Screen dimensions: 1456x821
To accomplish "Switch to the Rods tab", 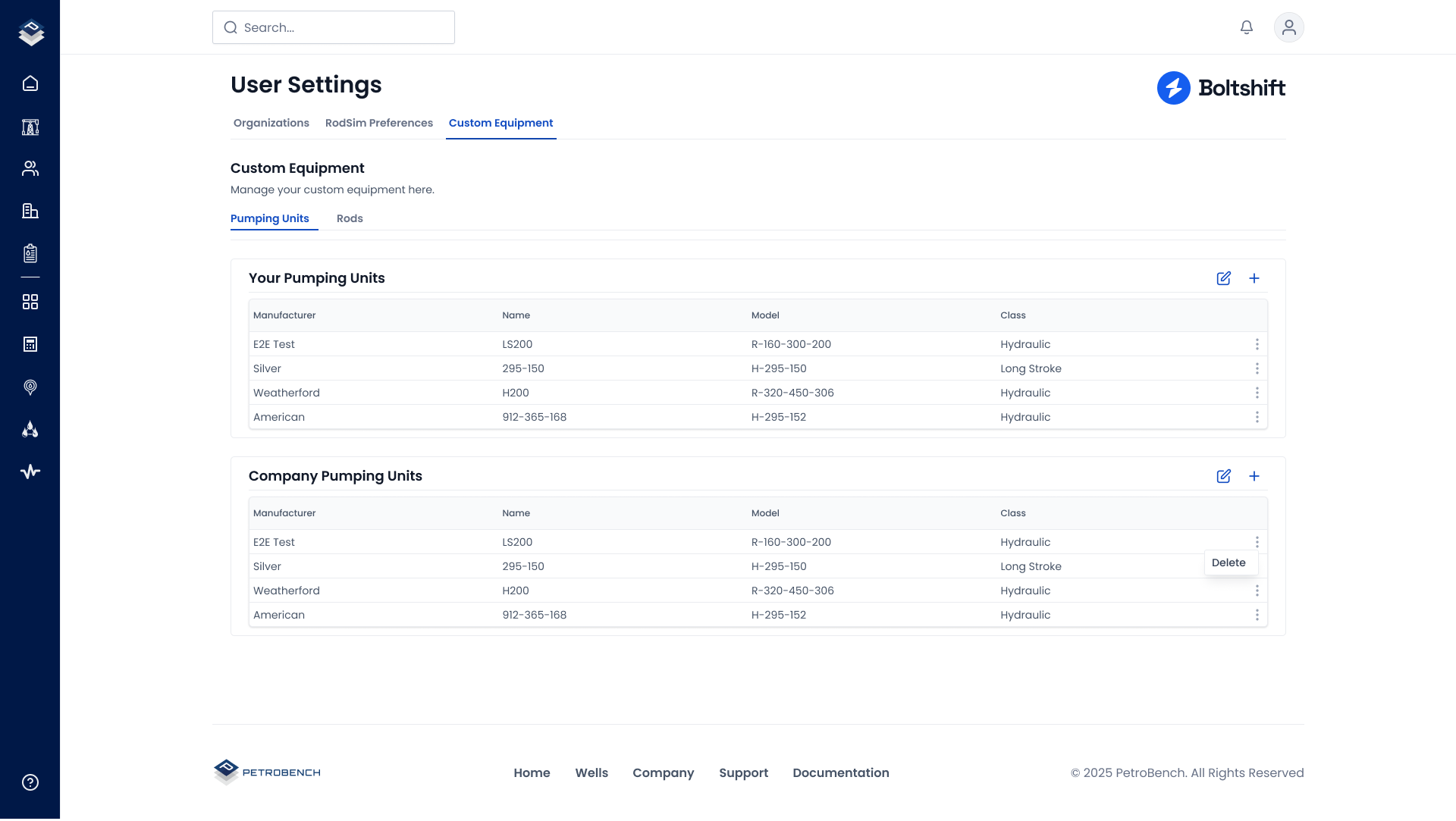I will (350, 218).
